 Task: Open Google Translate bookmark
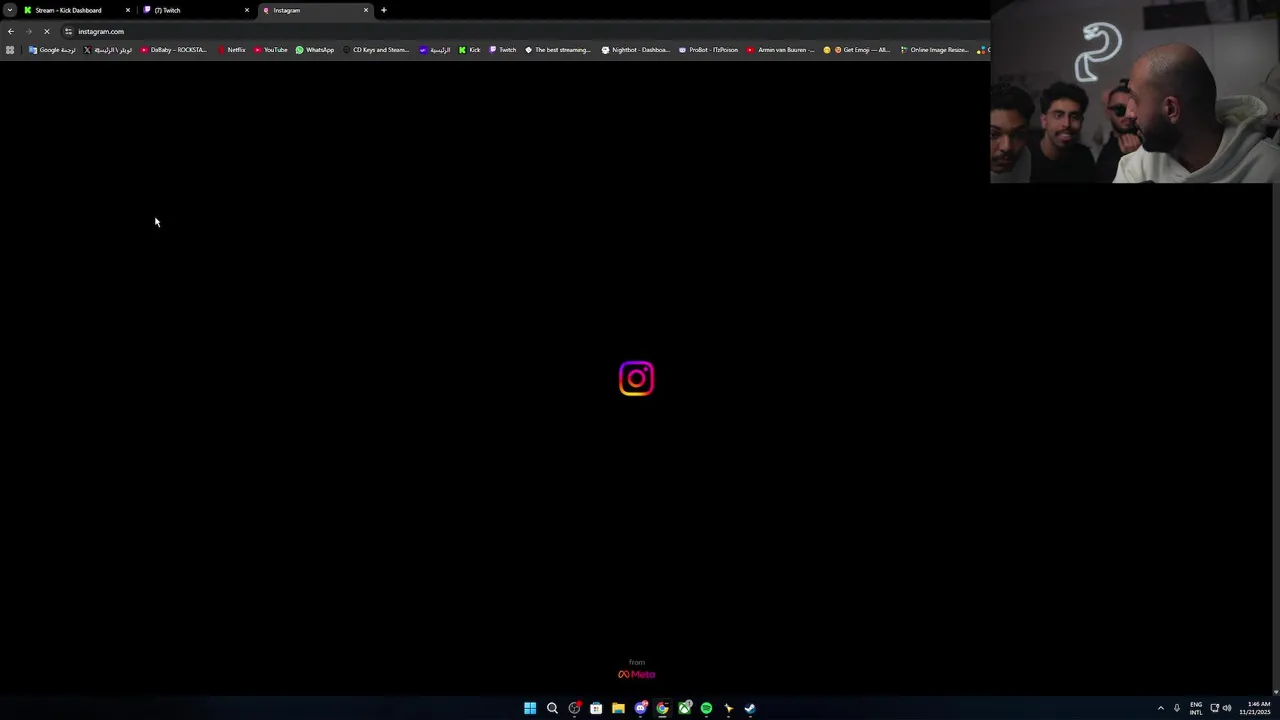click(52, 50)
